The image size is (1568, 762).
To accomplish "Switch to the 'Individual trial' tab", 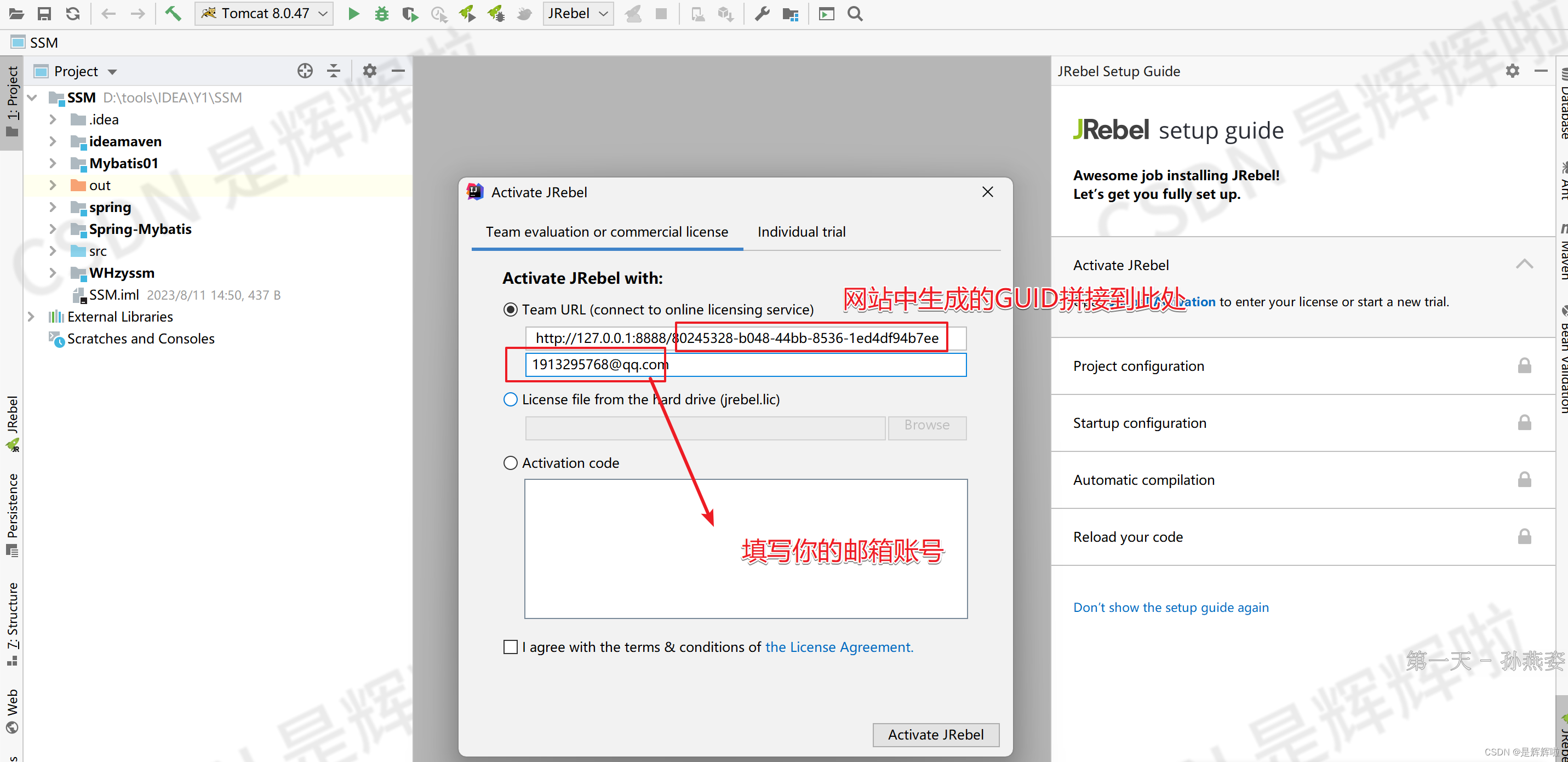I will click(x=801, y=232).
